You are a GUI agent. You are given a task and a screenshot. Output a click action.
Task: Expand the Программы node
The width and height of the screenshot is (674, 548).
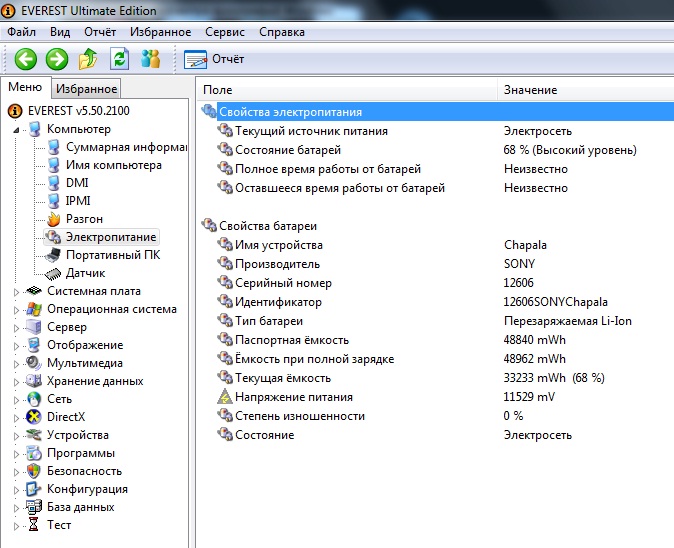[x=16, y=454]
